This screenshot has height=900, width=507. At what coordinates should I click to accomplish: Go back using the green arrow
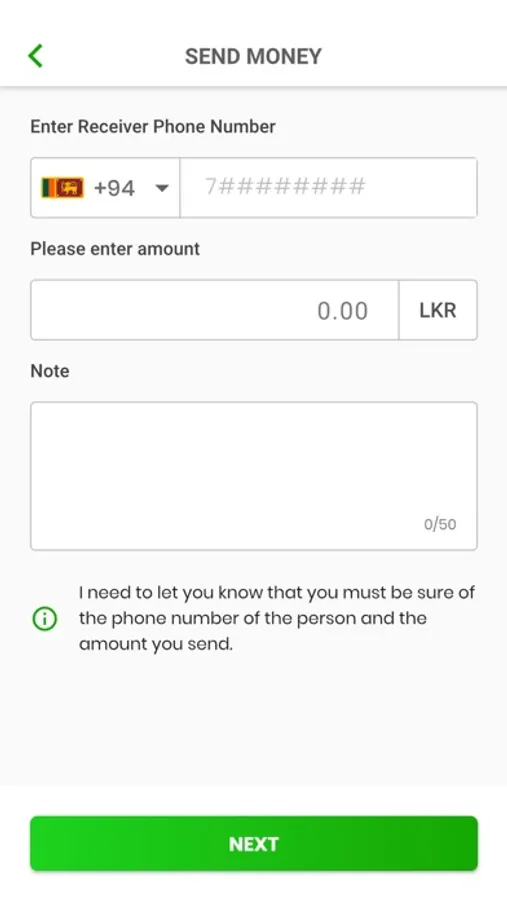click(36, 56)
